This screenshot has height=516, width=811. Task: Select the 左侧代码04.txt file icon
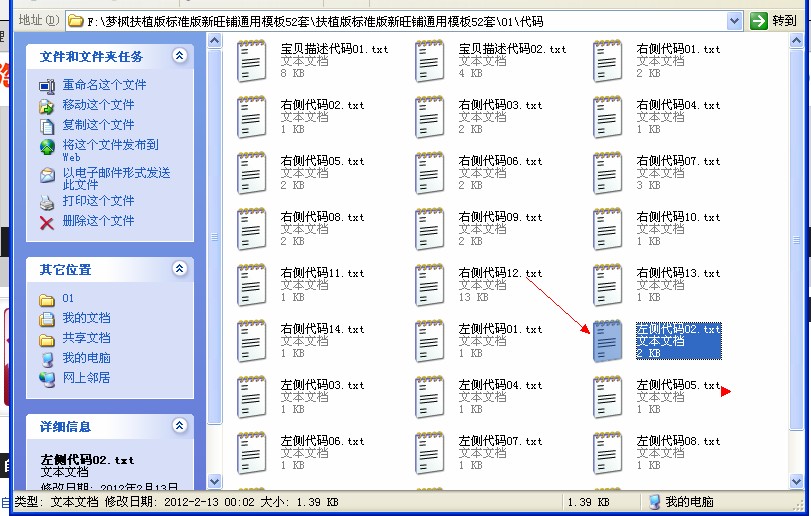(430, 397)
